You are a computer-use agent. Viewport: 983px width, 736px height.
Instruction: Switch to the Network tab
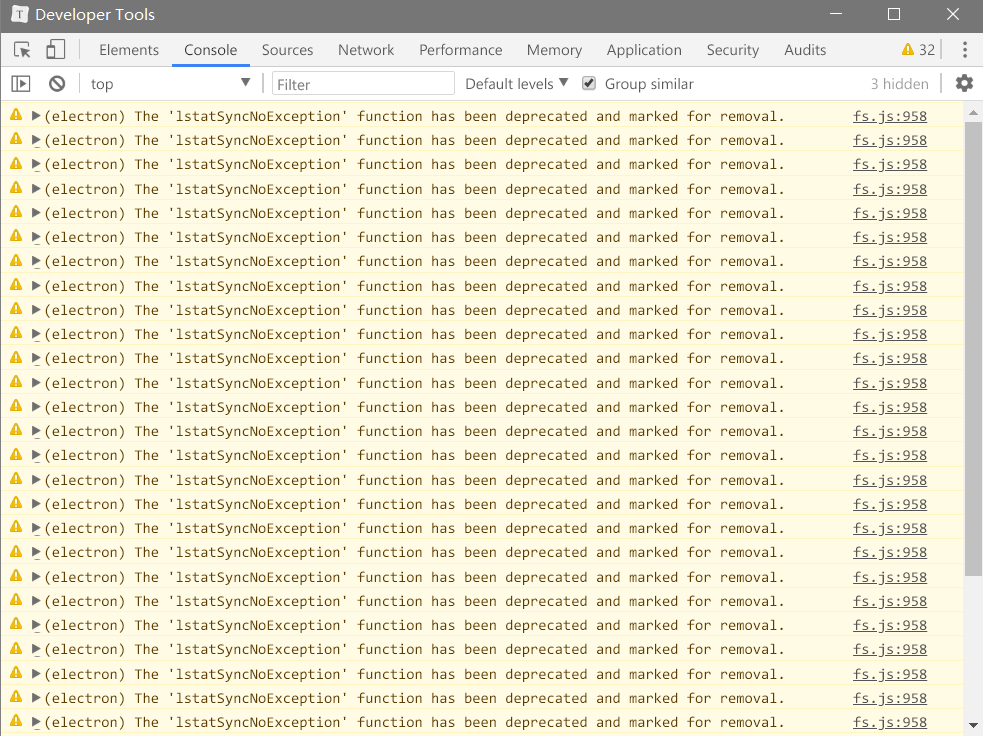click(366, 49)
